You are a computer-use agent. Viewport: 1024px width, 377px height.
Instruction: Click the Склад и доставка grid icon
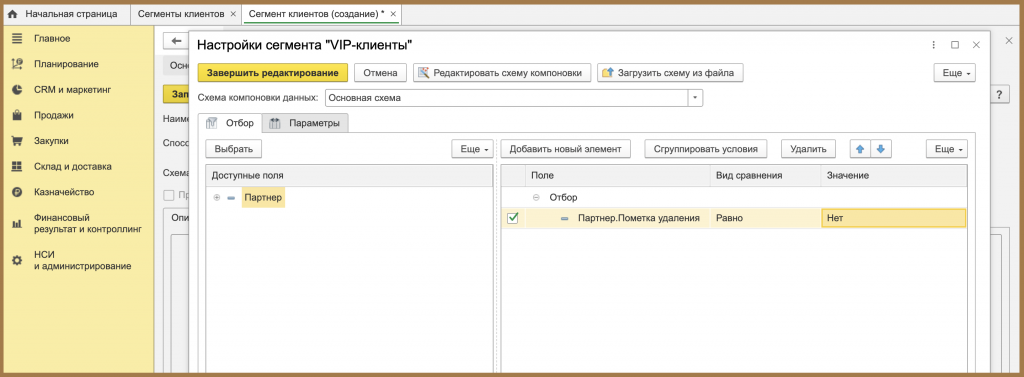click(17, 167)
